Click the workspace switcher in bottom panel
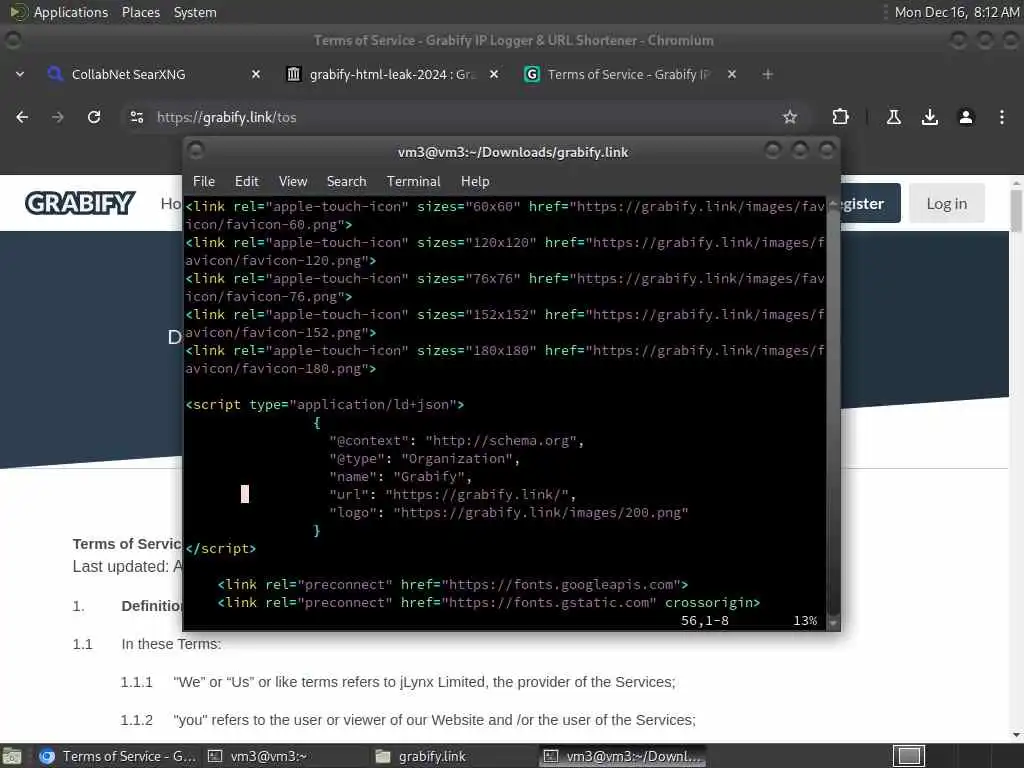 pyautogui.click(x=908, y=756)
